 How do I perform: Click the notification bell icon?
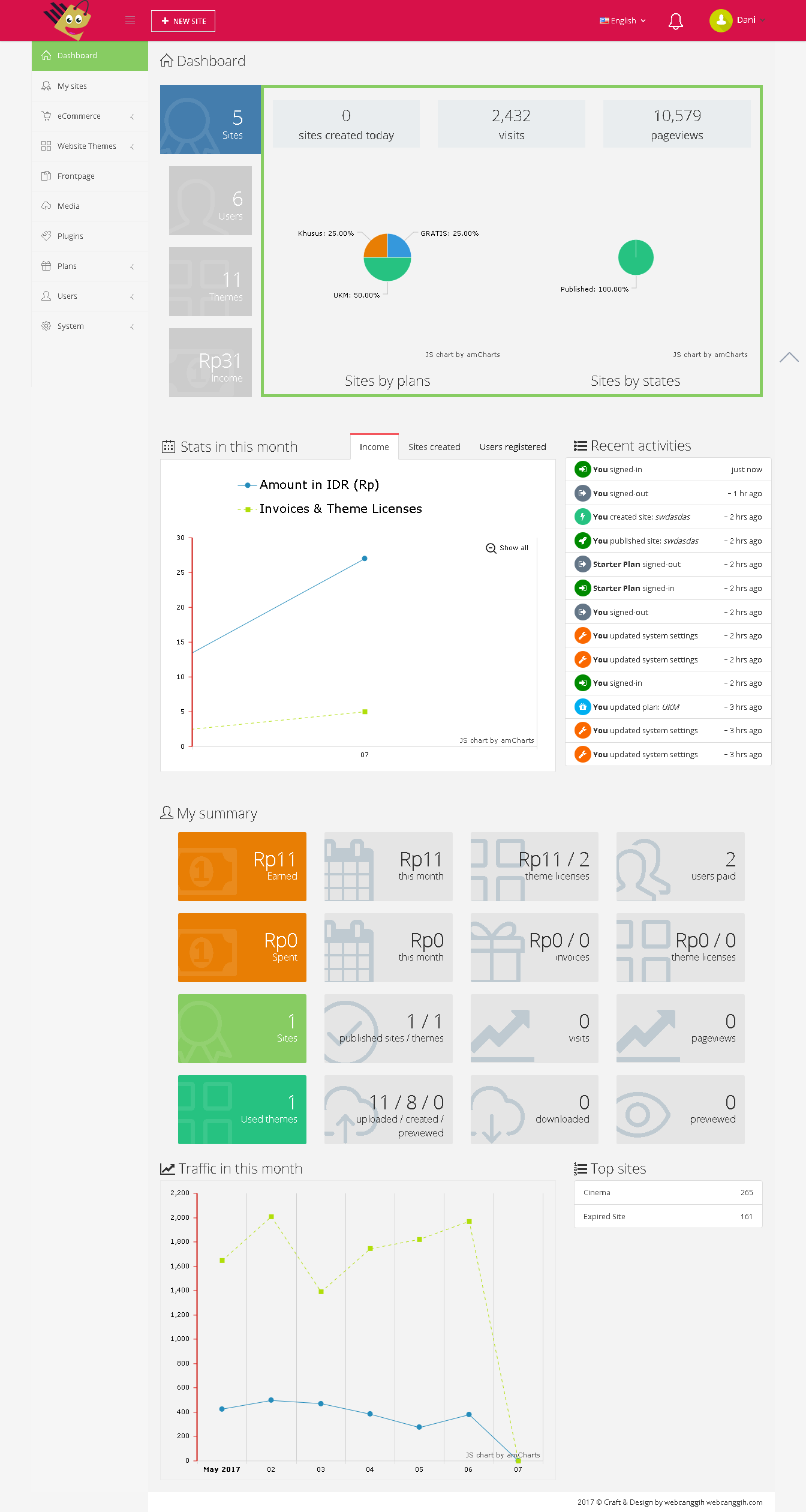(x=675, y=21)
